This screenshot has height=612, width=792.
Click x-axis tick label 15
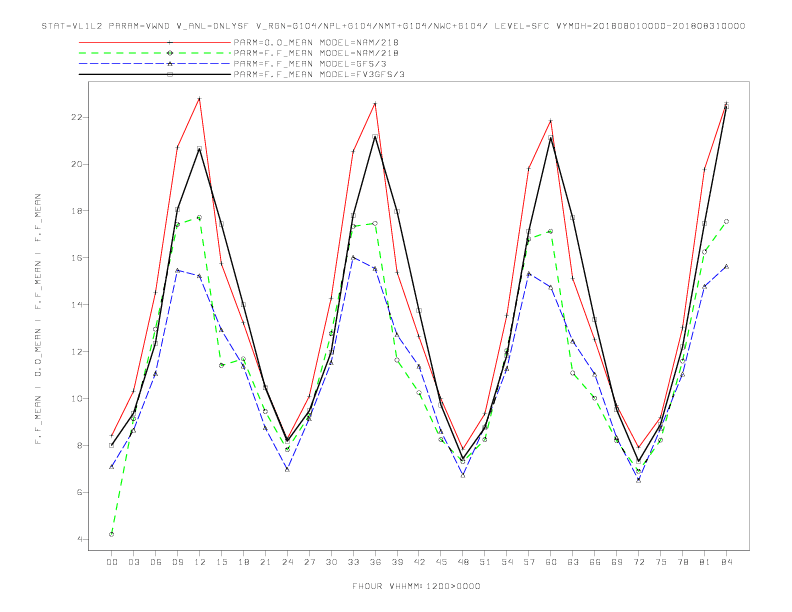tap(221, 562)
